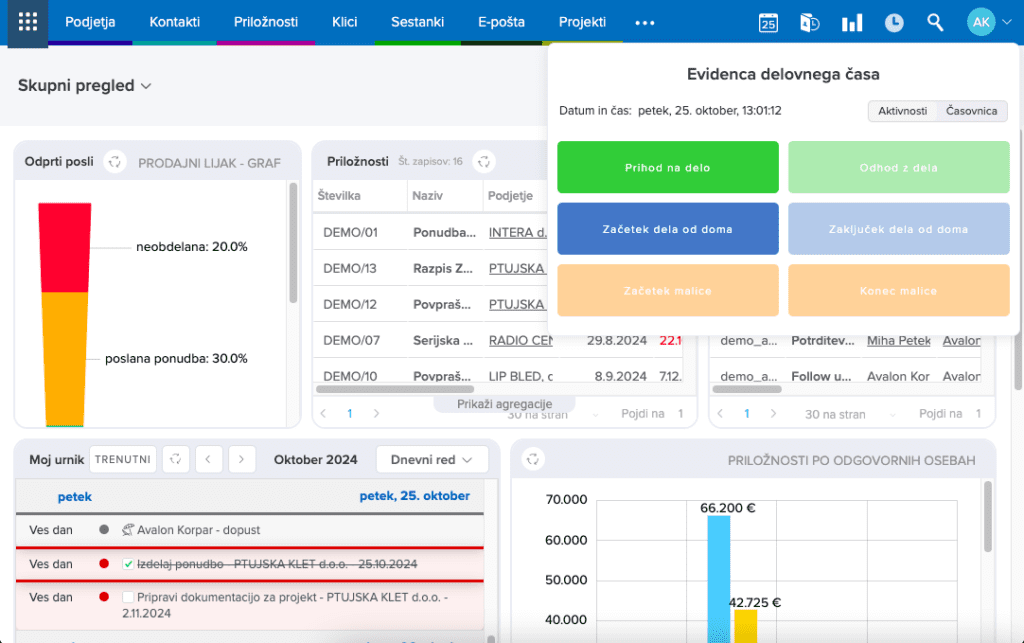Open the apps grid menu icon
Screen dimensions: 1024x643
tap(28, 22)
